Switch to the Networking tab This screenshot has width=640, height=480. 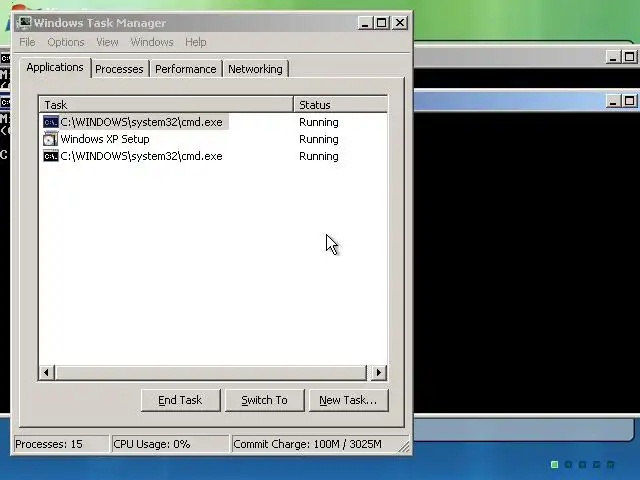click(x=256, y=69)
